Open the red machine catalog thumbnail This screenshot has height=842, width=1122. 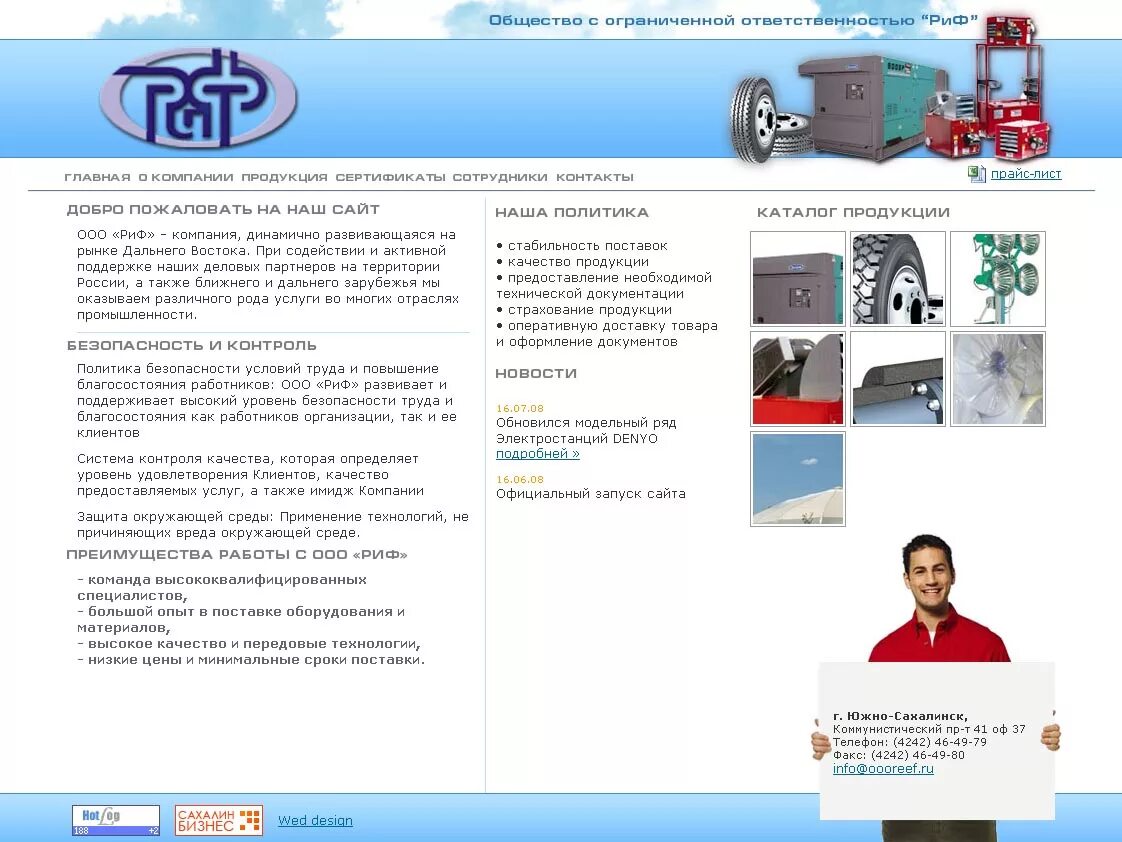click(x=798, y=379)
